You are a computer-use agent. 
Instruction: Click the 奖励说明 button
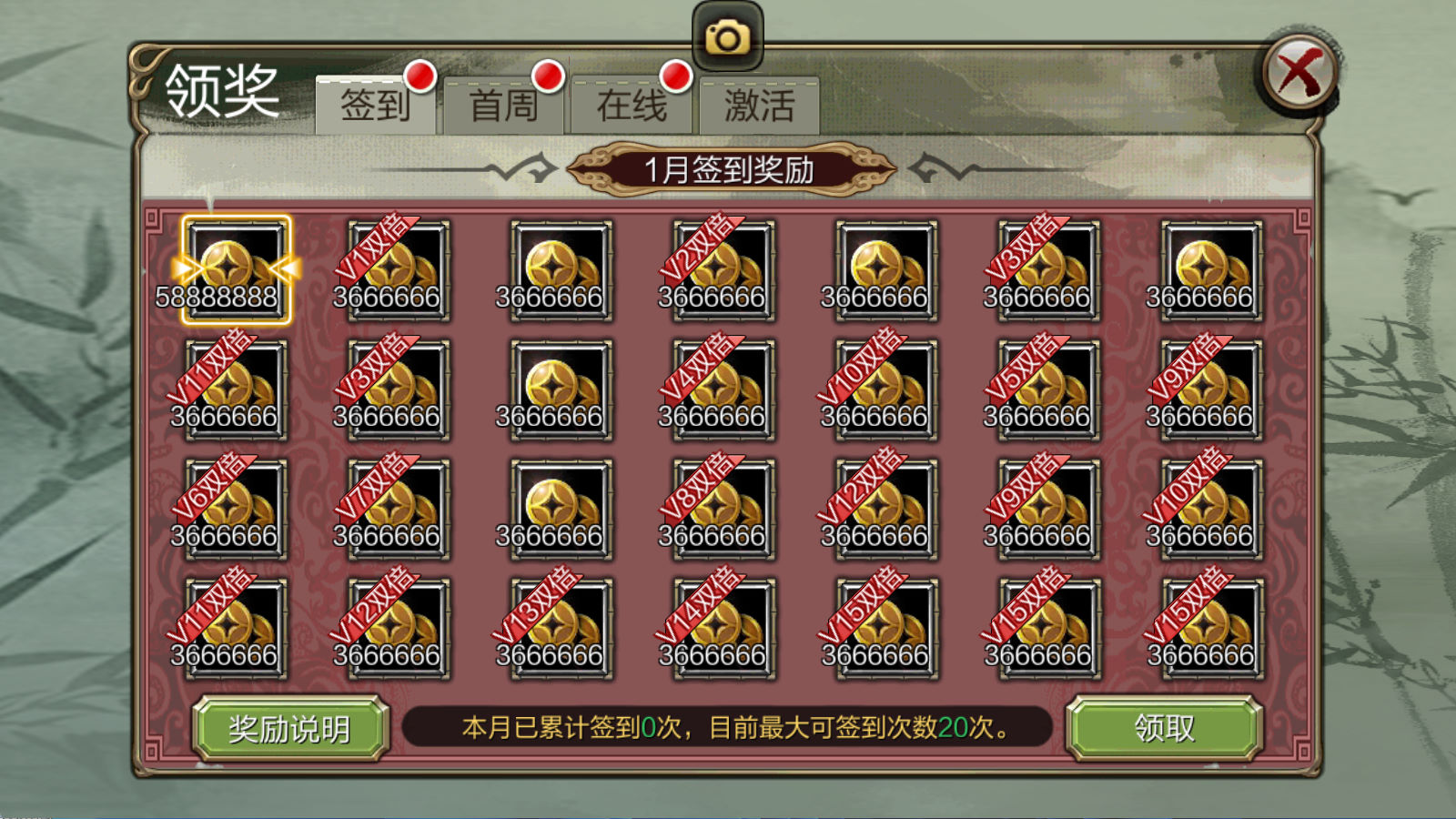[290, 728]
